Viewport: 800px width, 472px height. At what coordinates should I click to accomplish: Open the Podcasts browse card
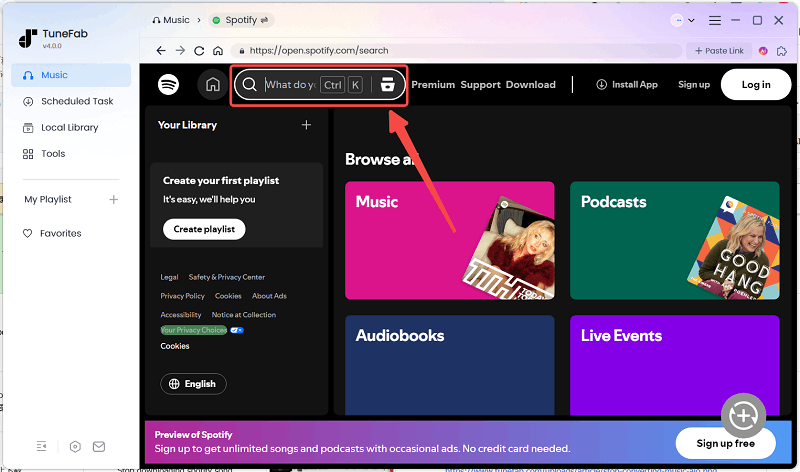(674, 240)
